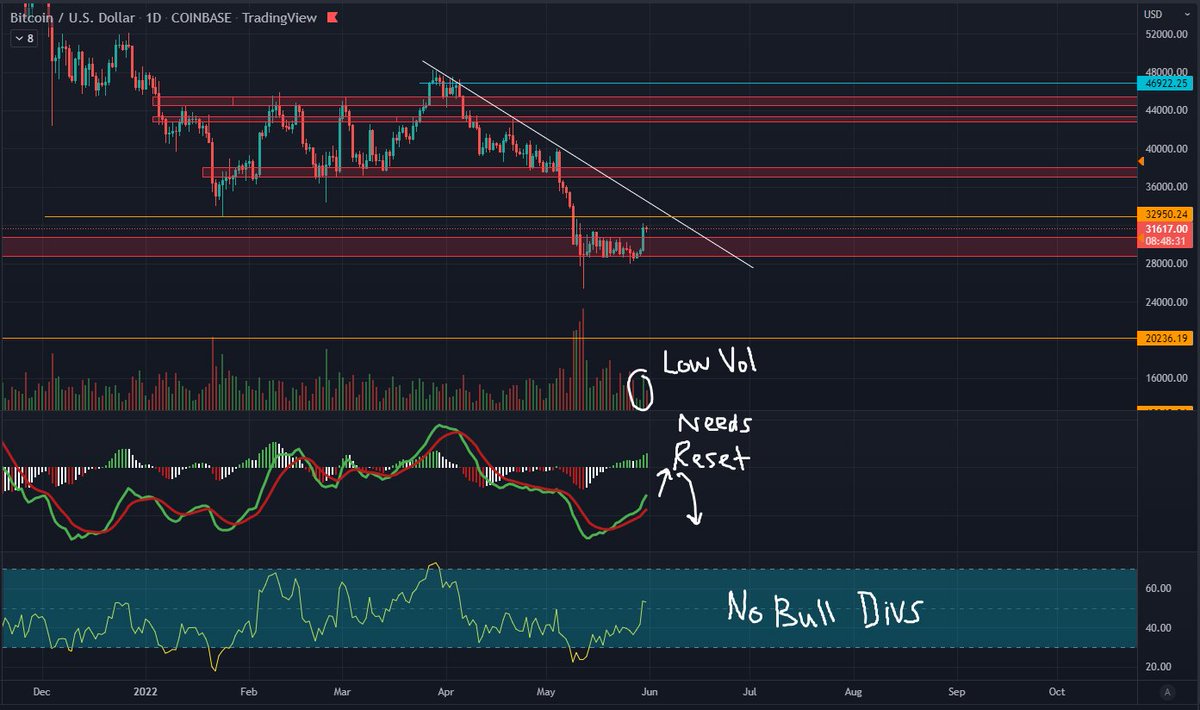Screen dimensions: 1200x710
Task: Click the 20.00 RSI axis value
Action: coord(1159,667)
